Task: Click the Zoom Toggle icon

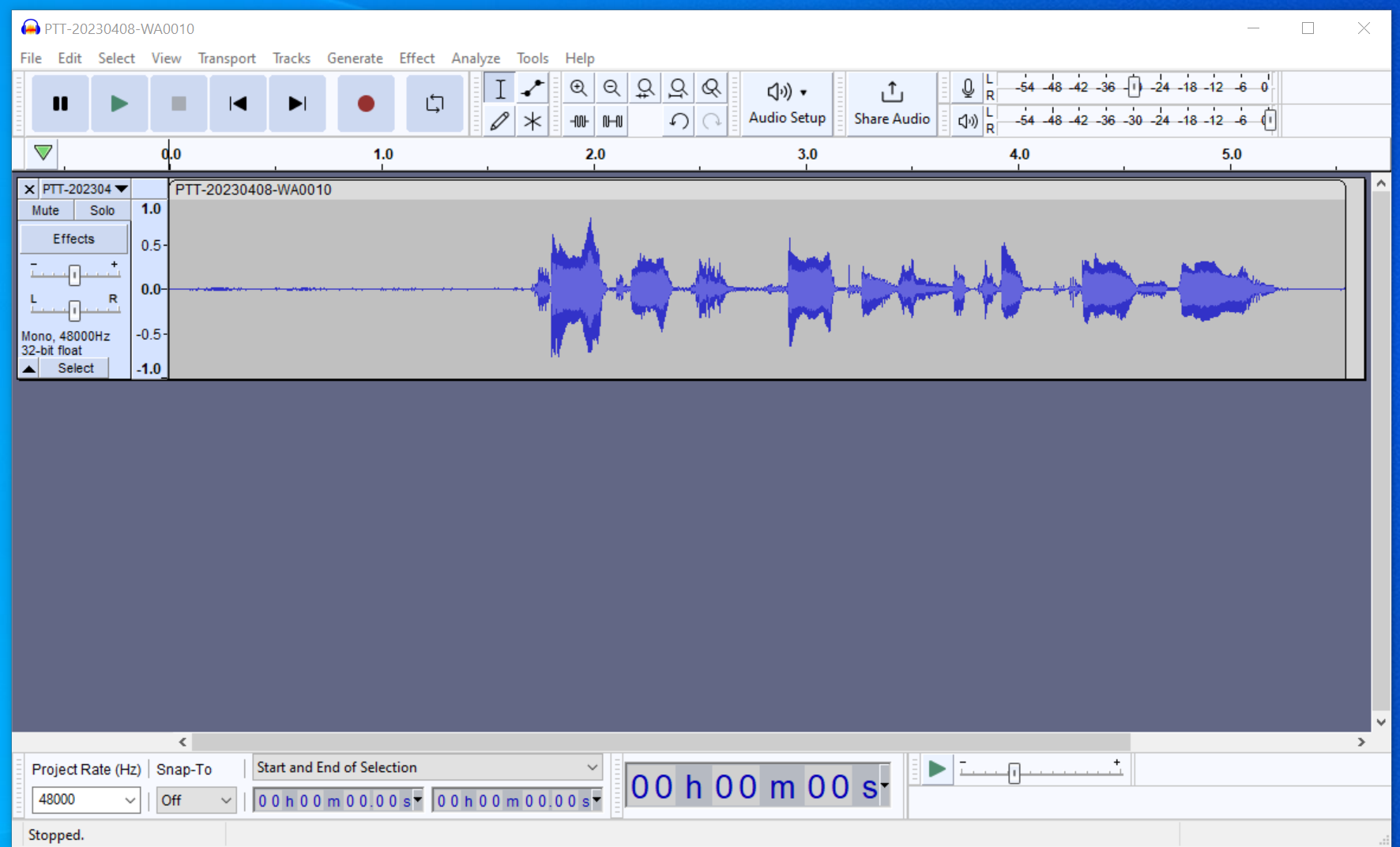Action: pos(711,88)
